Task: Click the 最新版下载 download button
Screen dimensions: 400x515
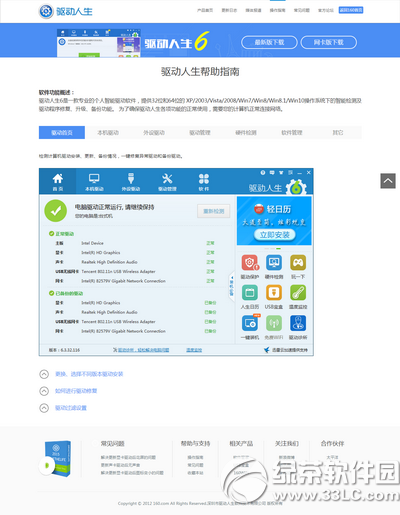Action: [x=269, y=42]
